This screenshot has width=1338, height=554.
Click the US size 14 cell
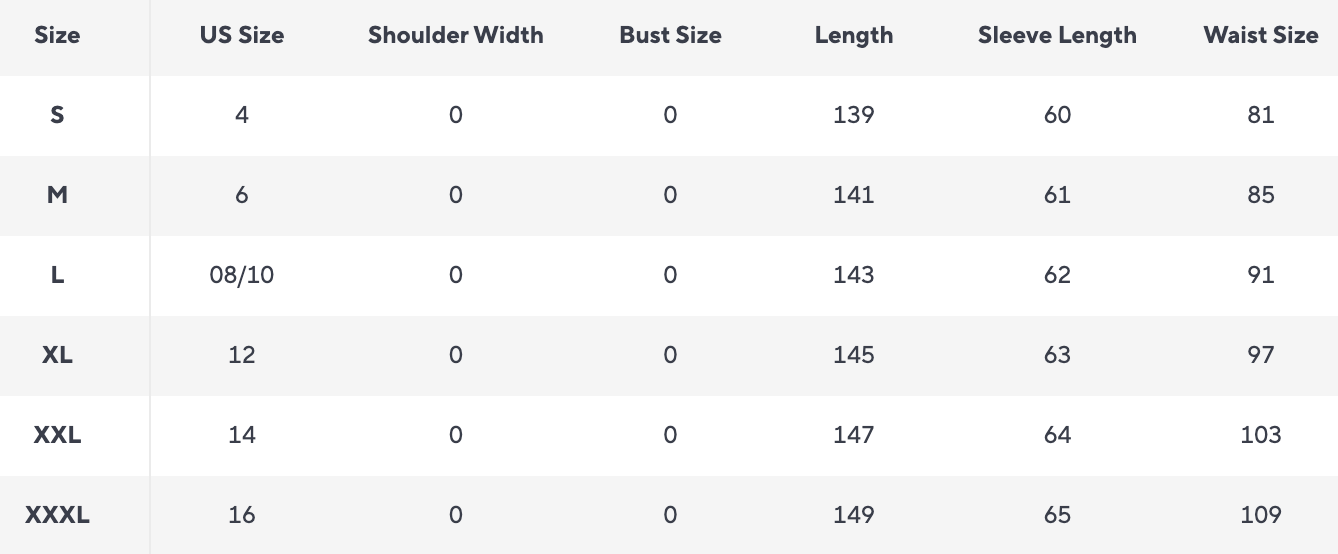(242, 435)
